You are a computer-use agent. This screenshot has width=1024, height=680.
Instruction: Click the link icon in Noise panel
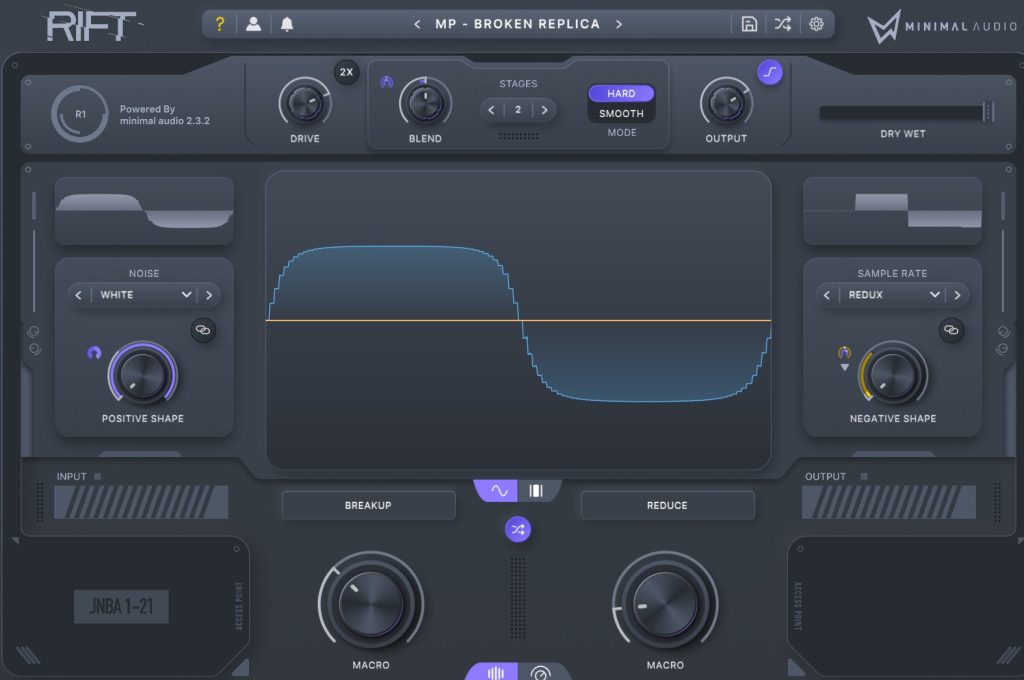coord(203,329)
